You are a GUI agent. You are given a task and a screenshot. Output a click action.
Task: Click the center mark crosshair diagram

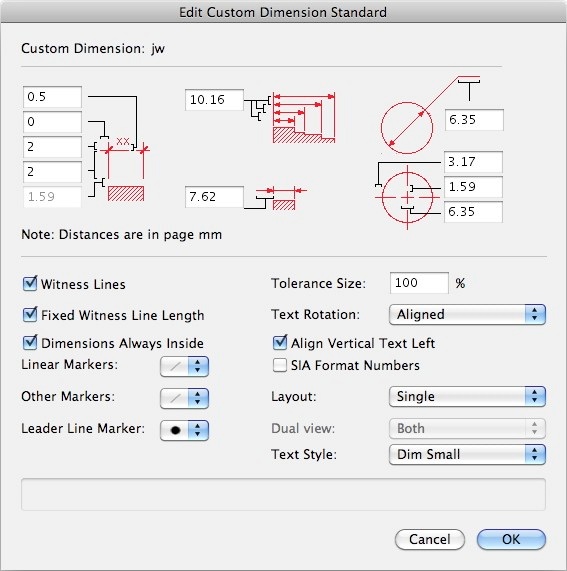407,197
